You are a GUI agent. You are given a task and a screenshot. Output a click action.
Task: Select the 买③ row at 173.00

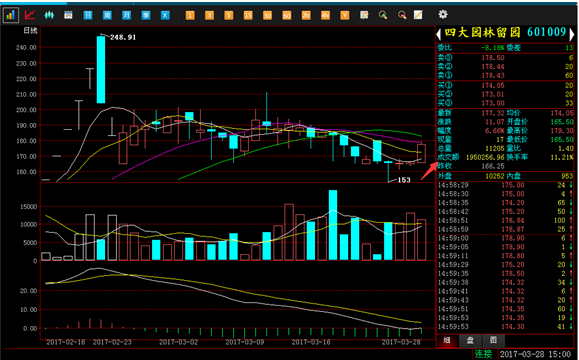[505, 103]
